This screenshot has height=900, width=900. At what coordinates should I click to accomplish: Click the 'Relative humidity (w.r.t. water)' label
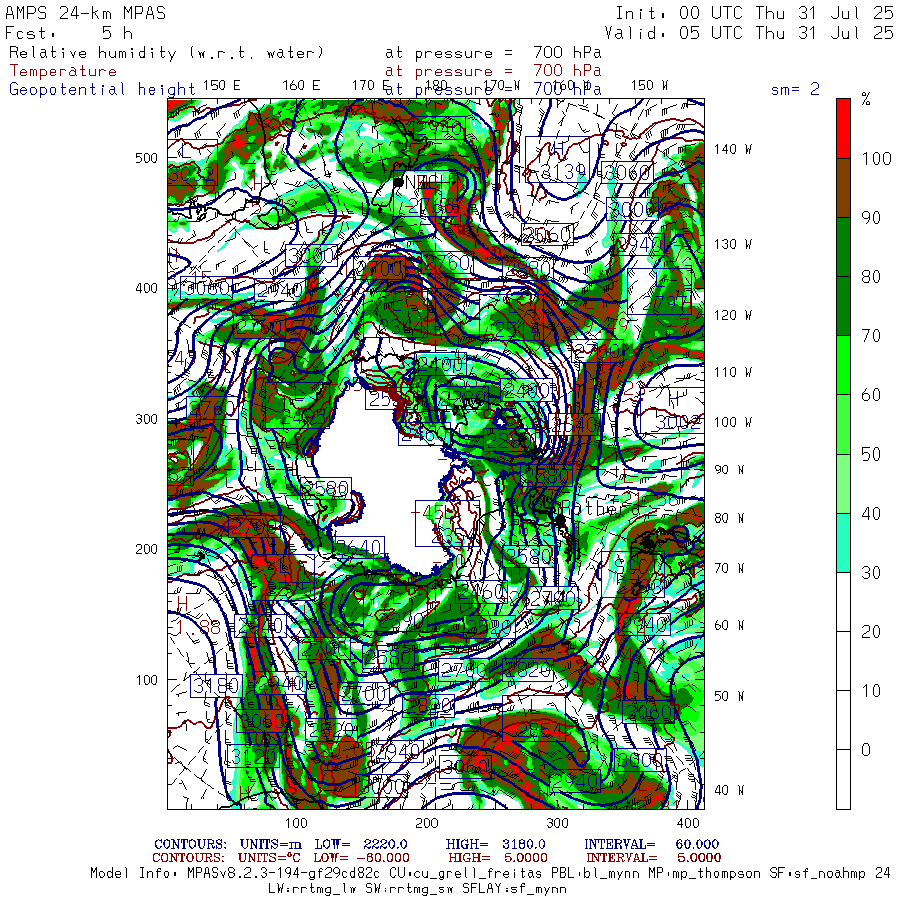pyautogui.click(x=166, y=53)
